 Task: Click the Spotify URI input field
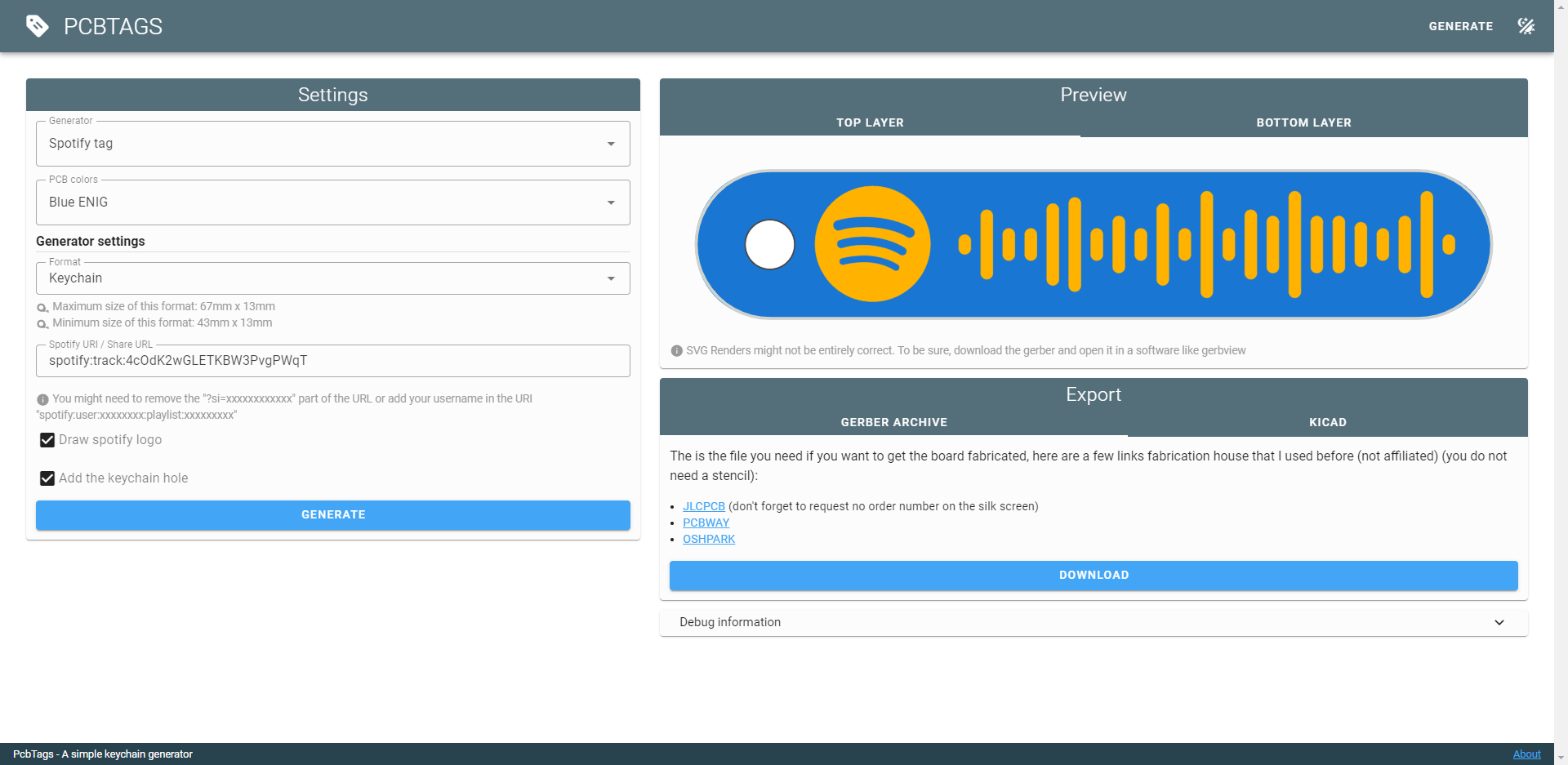click(x=332, y=361)
